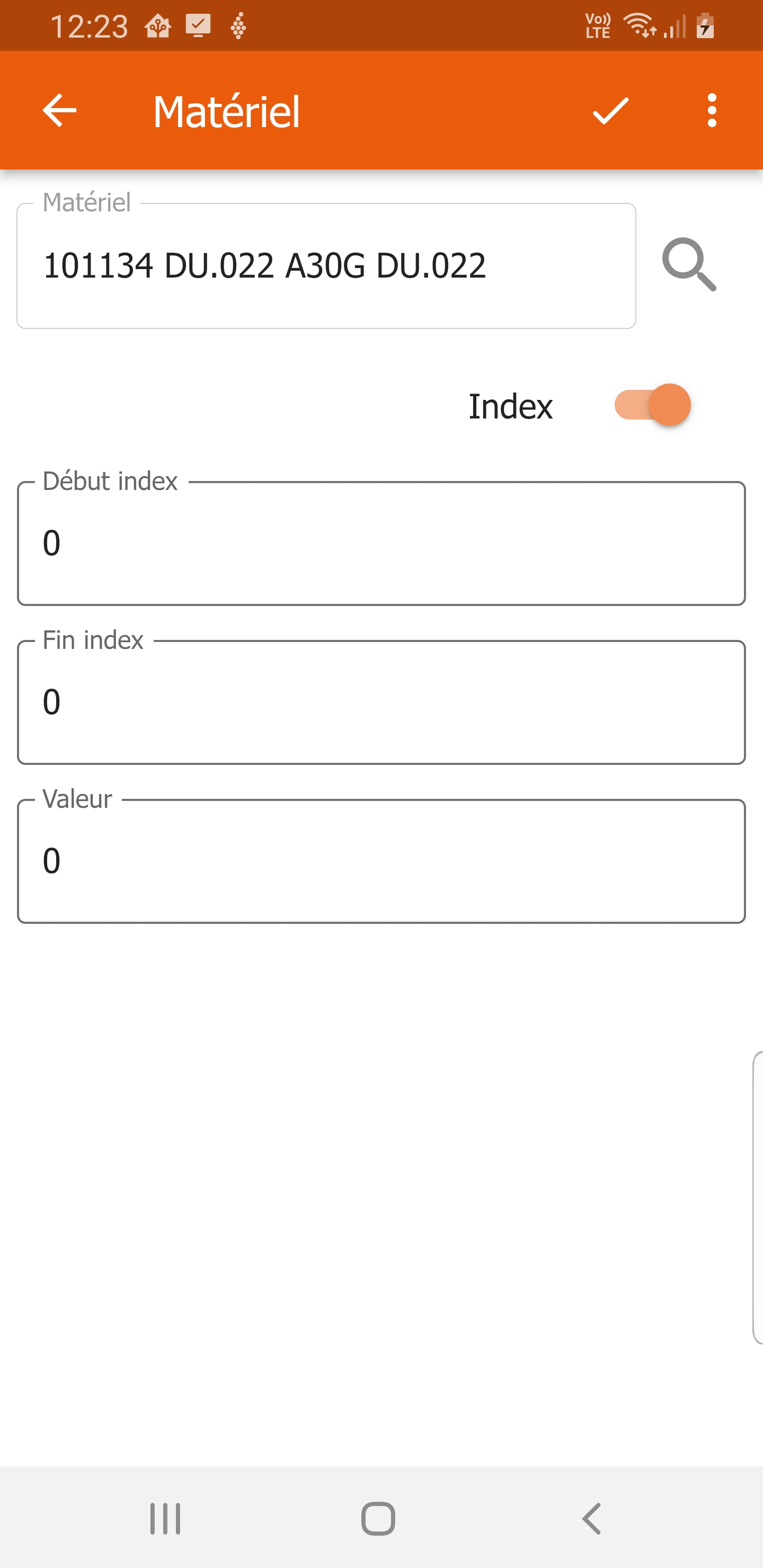Tap the grape-shaped notification icon
The height and width of the screenshot is (1568, 763).
pyautogui.click(x=238, y=26)
